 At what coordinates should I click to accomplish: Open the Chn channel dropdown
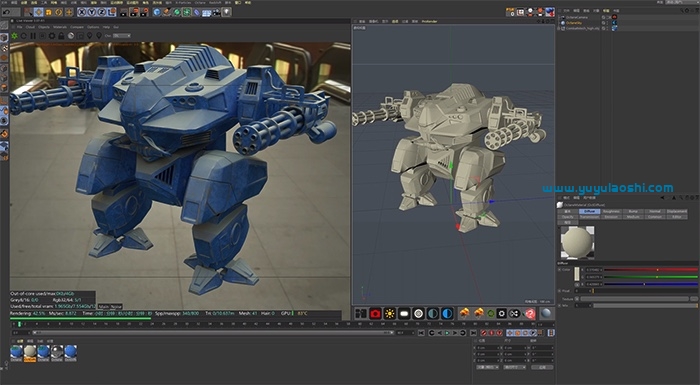122,36
